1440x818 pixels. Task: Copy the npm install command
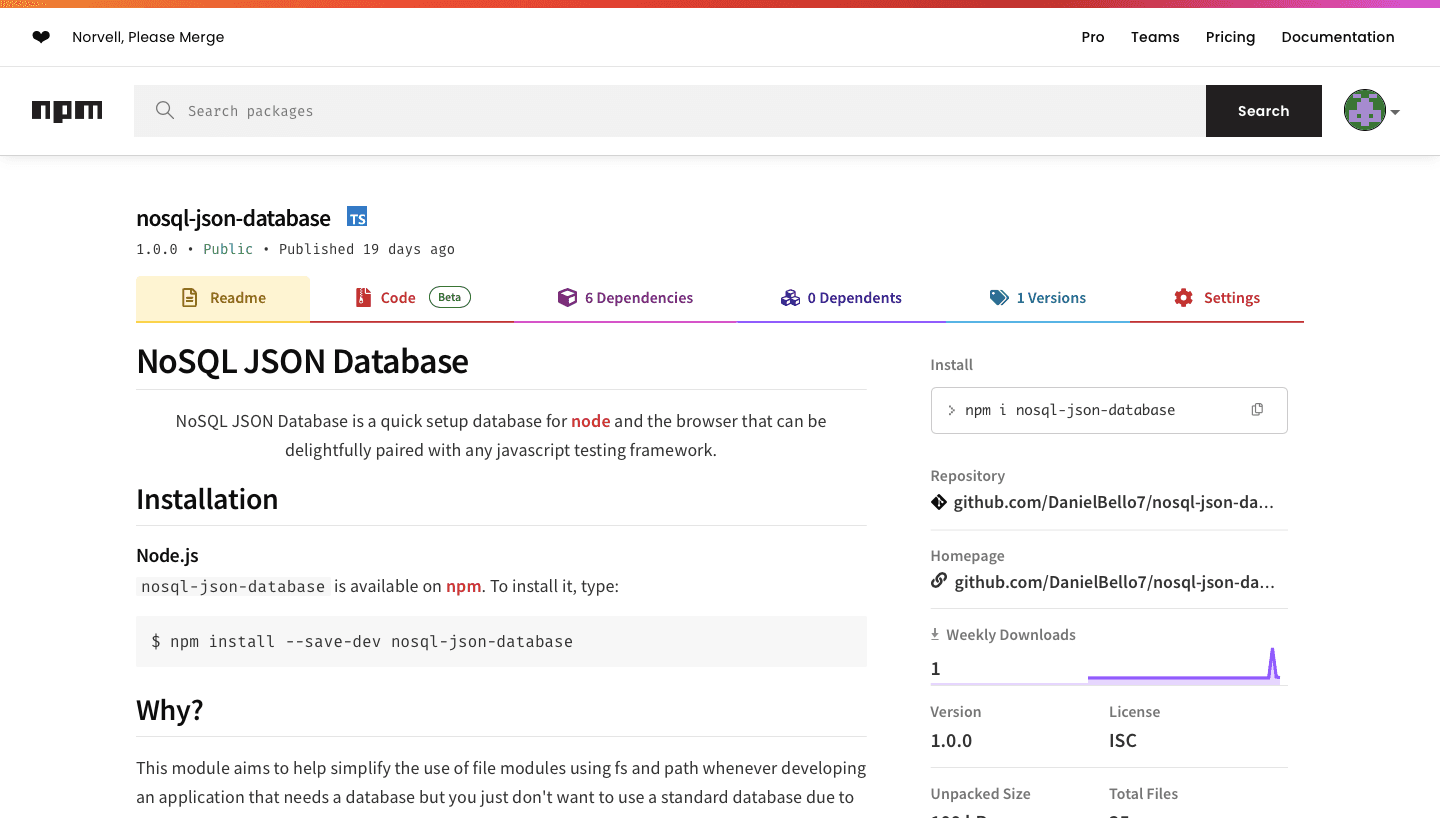pos(1257,410)
